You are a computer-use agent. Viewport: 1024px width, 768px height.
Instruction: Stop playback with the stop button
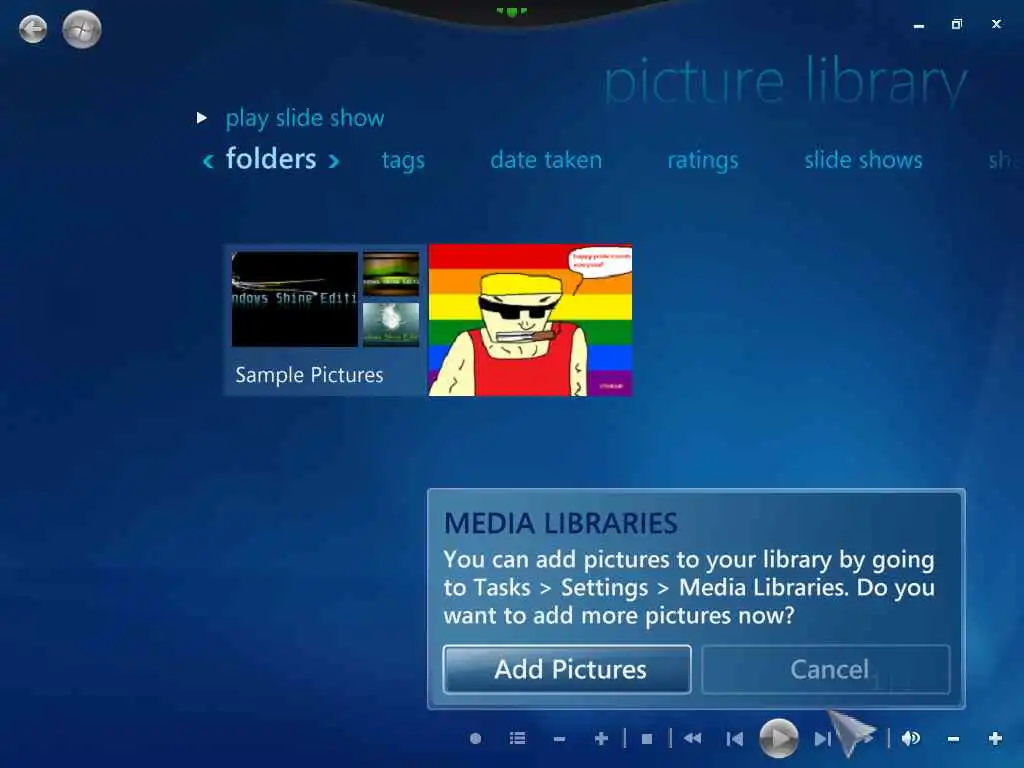(x=647, y=739)
